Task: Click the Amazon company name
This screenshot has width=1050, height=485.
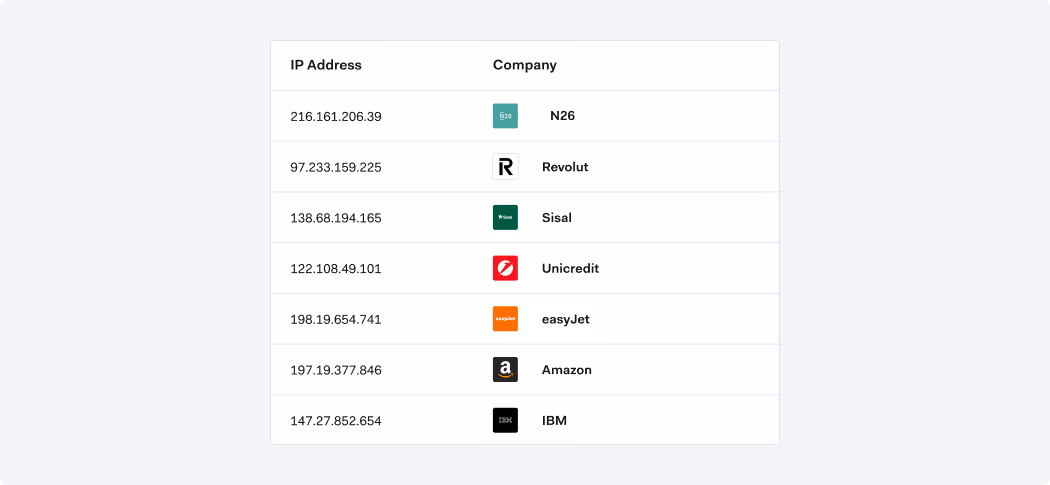Action: [567, 370]
